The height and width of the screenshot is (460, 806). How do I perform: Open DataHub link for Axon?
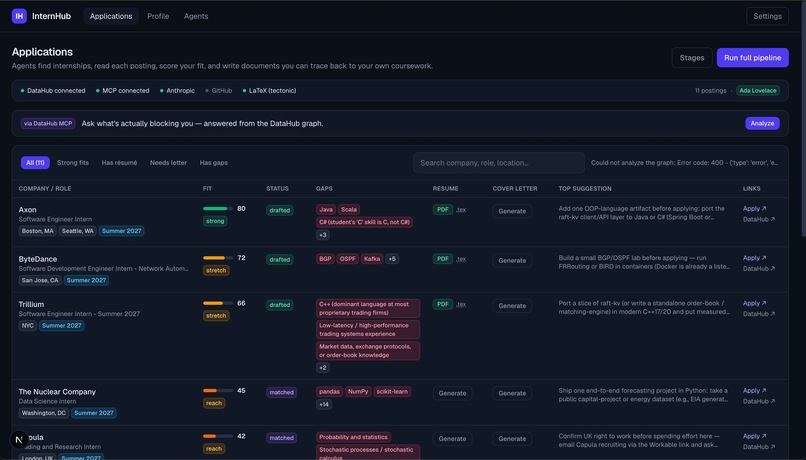759,219
